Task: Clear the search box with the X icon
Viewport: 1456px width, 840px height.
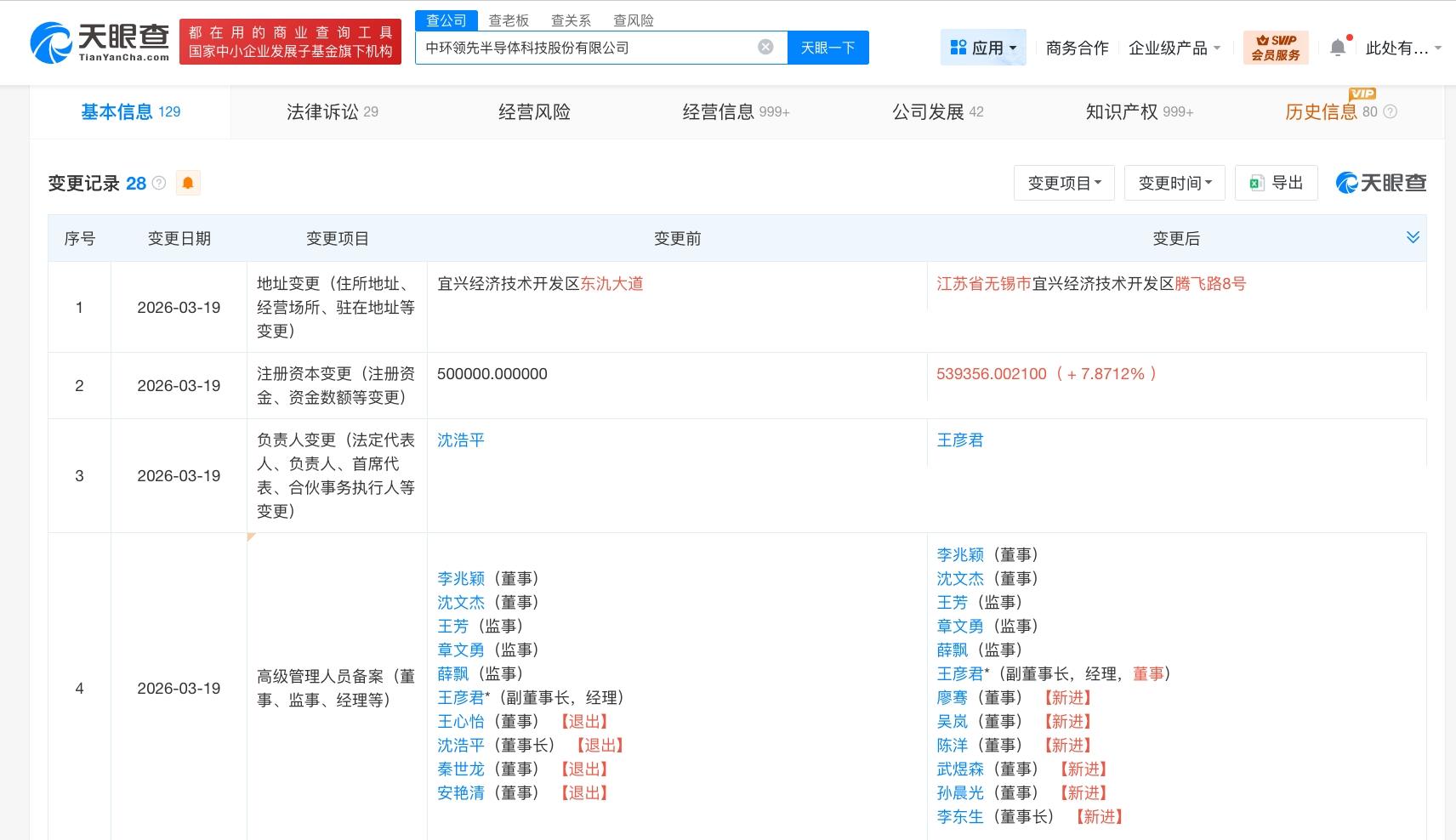Action: pyautogui.click(x=765, y=48)
